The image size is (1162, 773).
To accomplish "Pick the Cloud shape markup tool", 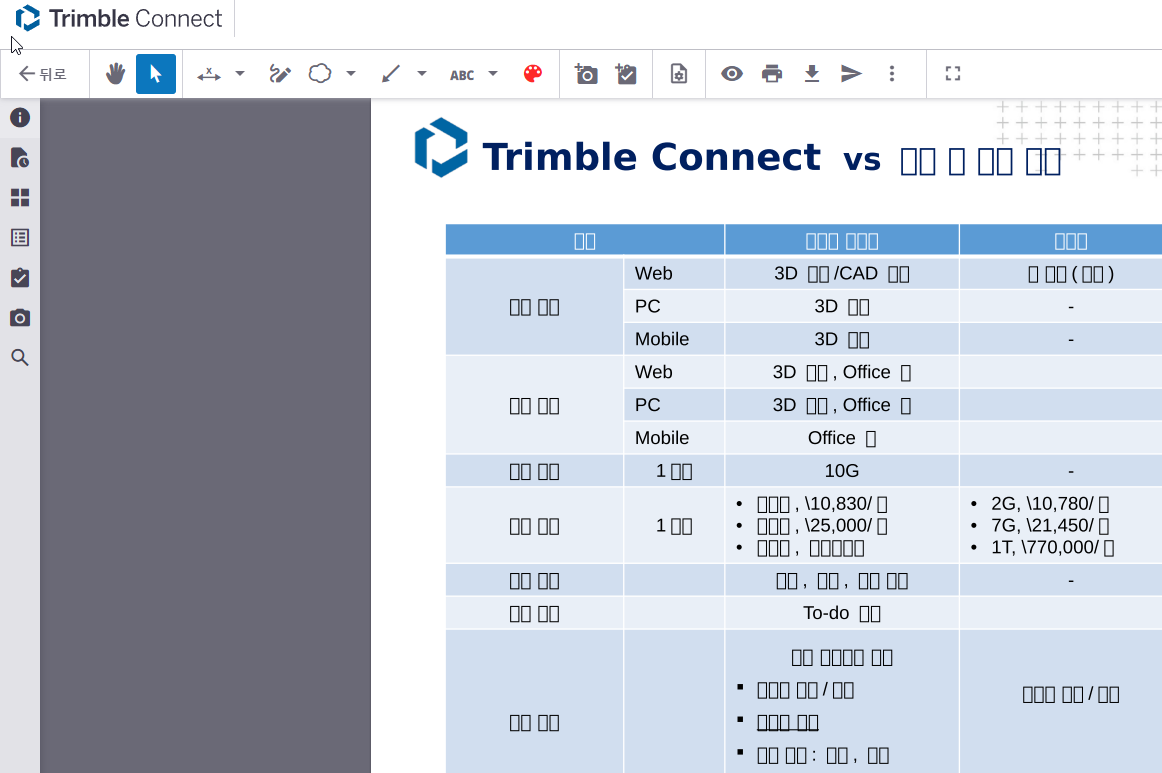I will (320, 74).
